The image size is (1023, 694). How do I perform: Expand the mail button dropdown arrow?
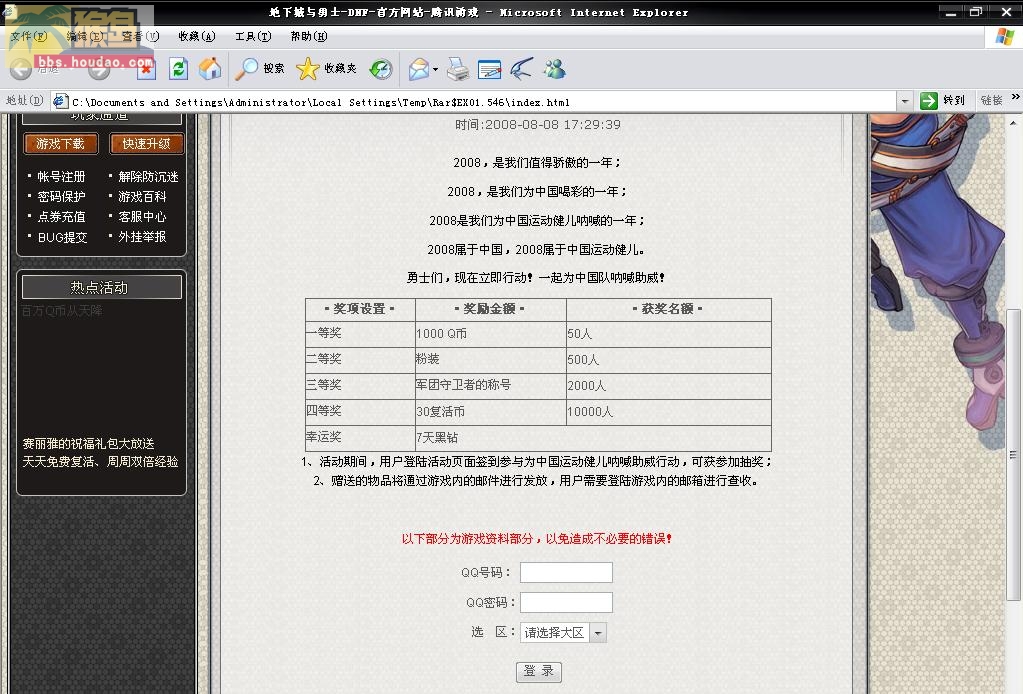[x=435, y=69]
